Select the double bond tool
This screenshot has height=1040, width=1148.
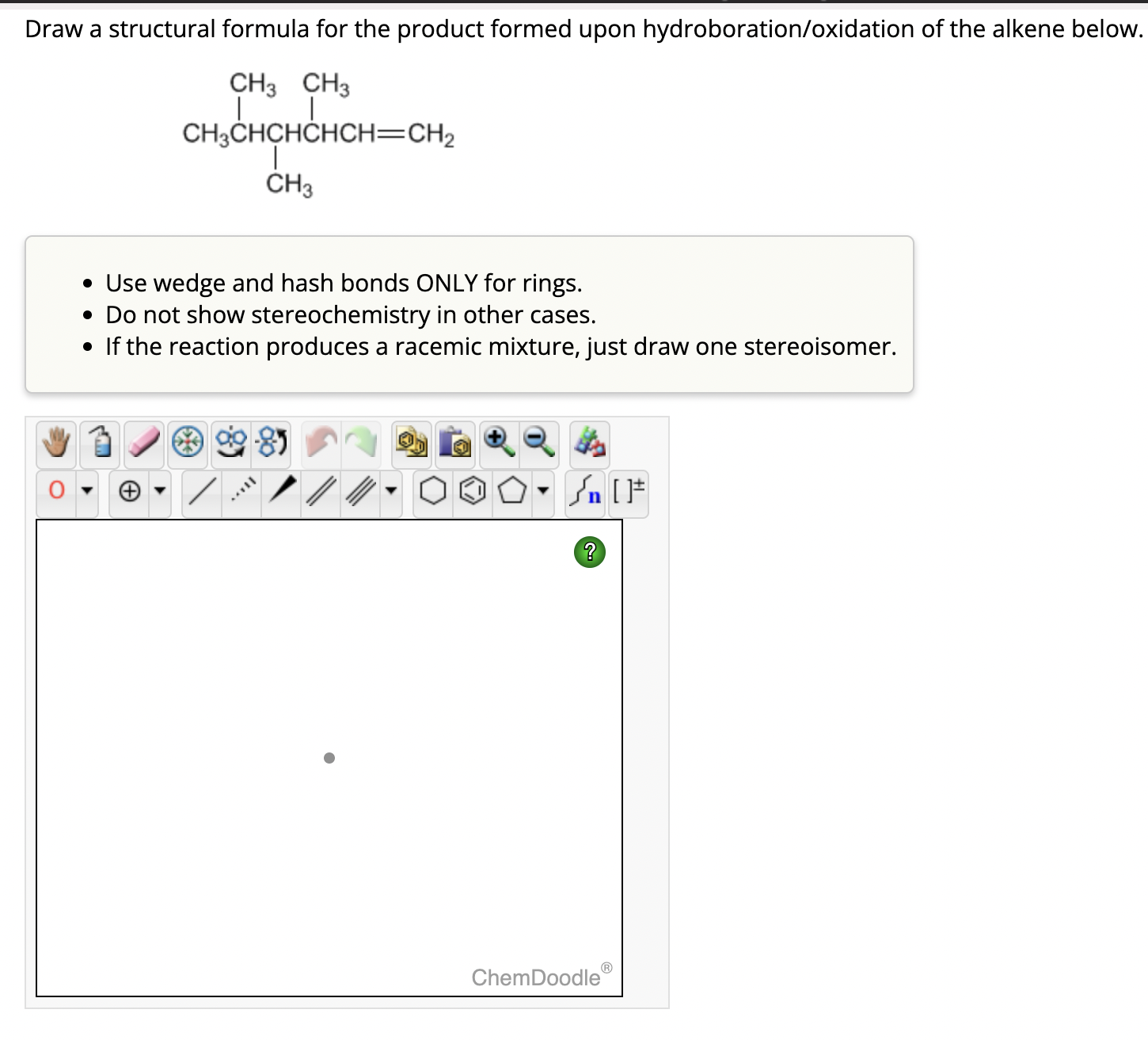[321, 492]
